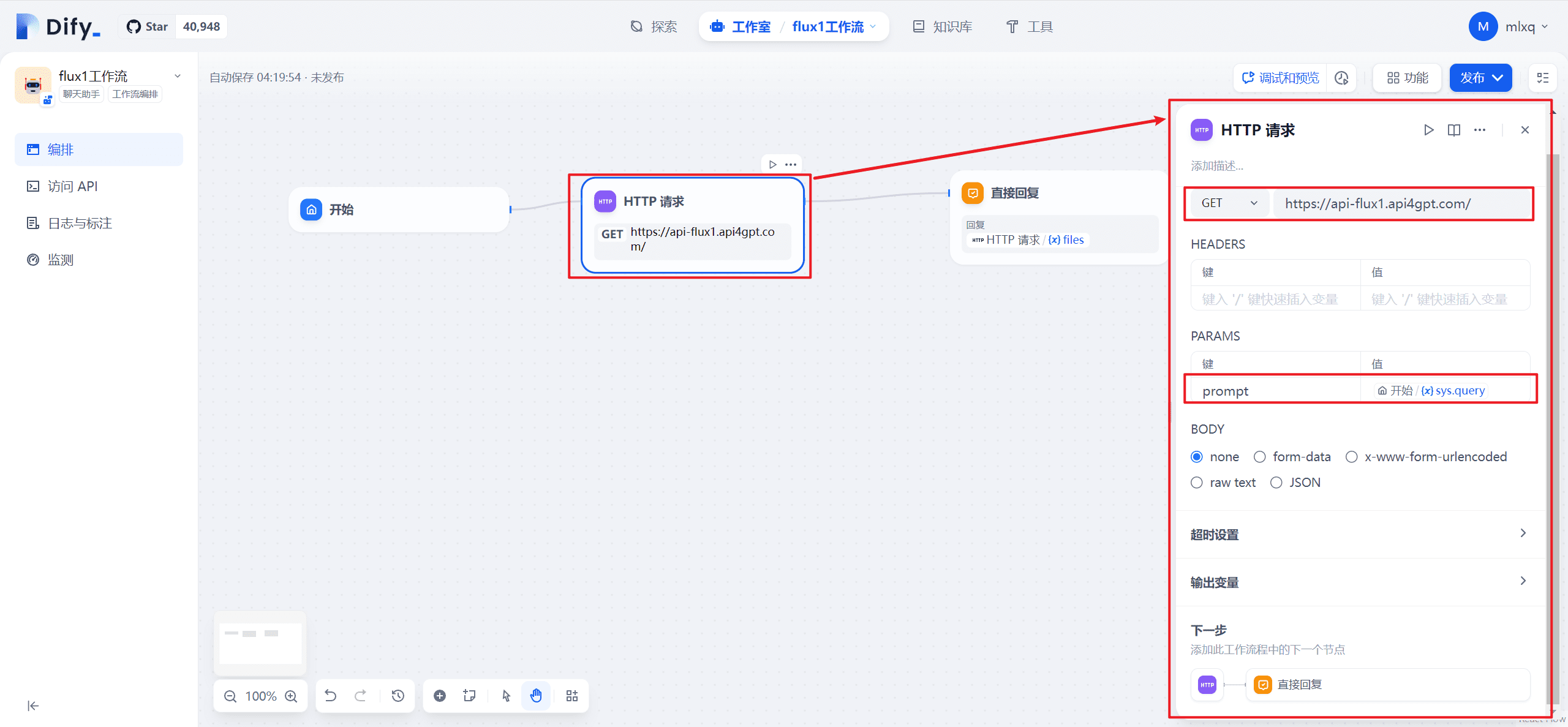Go to the 探索 tab

pyautogui.click(x=654, y=26)
